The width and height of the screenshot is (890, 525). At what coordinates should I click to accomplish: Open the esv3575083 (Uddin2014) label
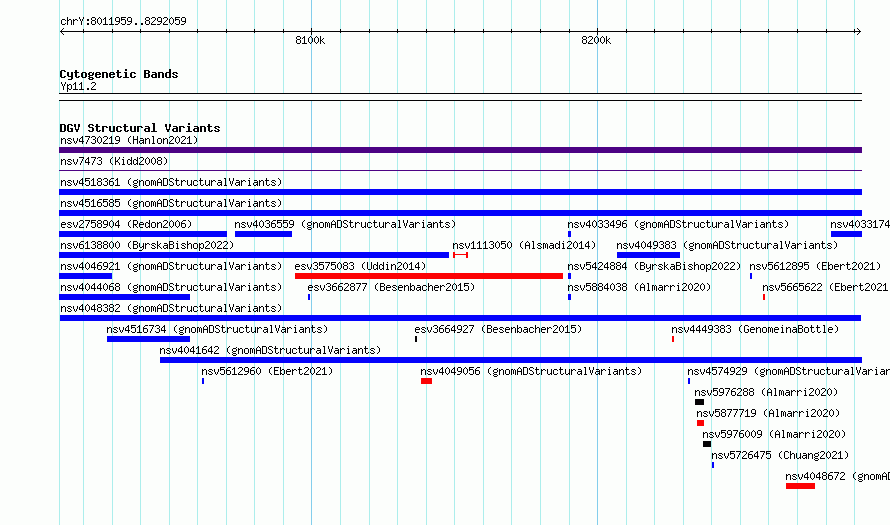(360, 266)
